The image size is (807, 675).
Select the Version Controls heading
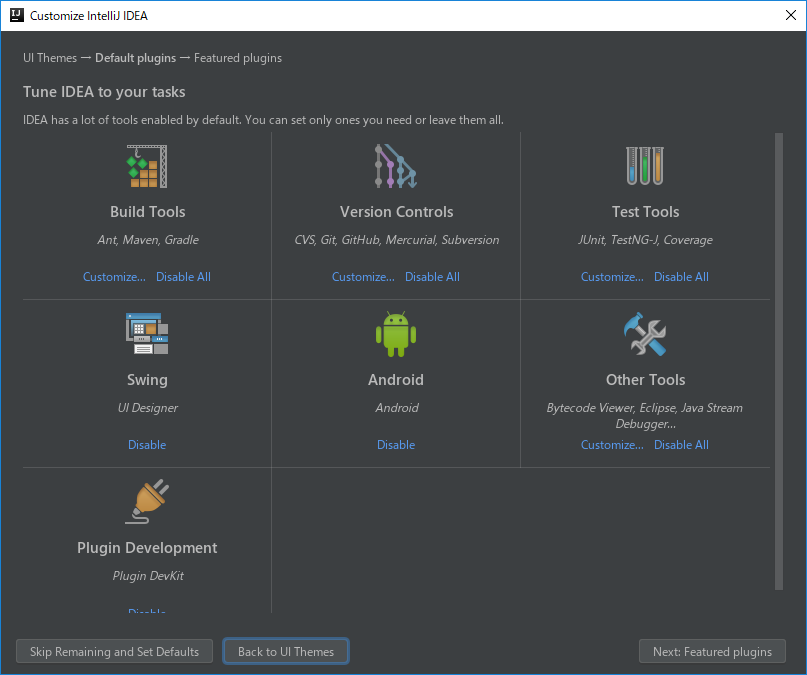click(x=396, y=211)
